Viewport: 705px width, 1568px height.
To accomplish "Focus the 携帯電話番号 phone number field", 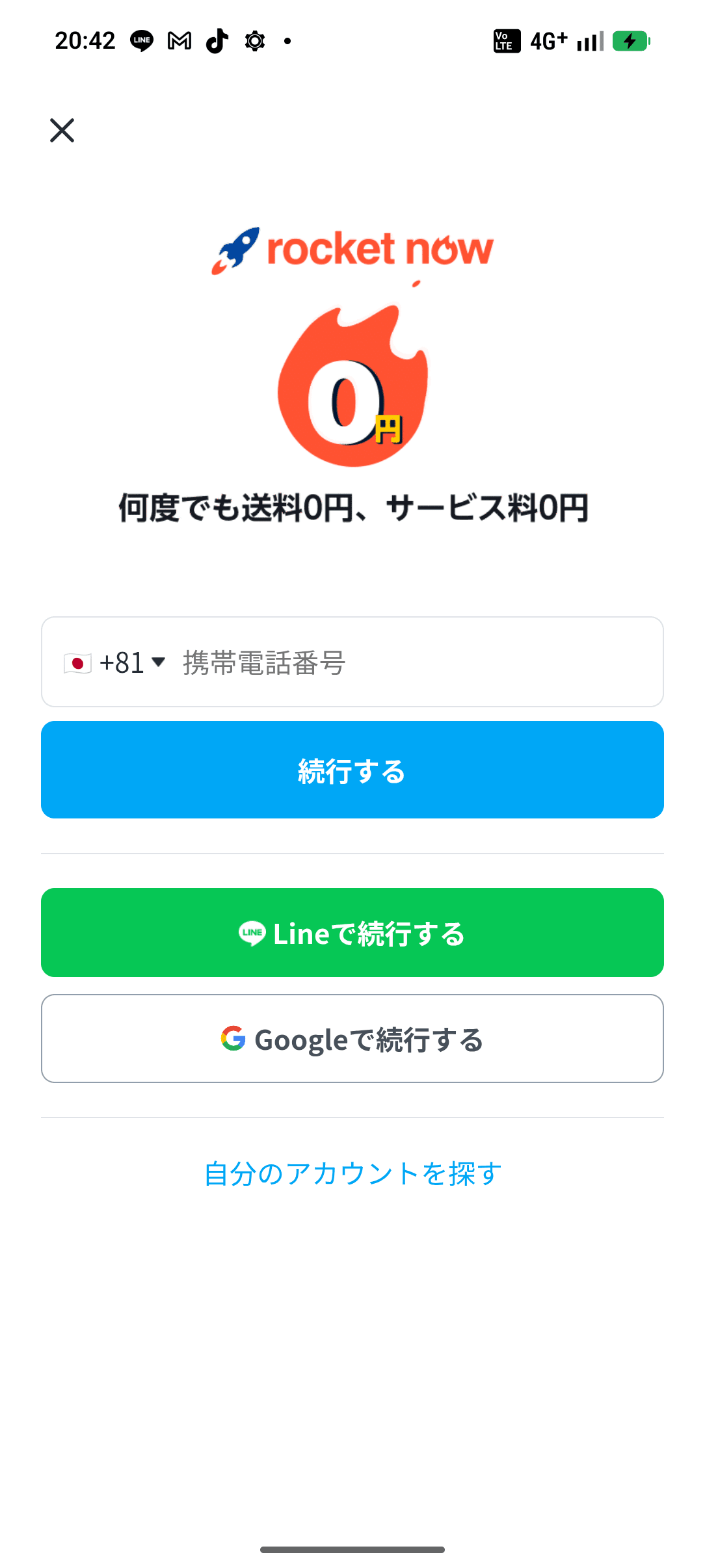I will click(416, 663).
